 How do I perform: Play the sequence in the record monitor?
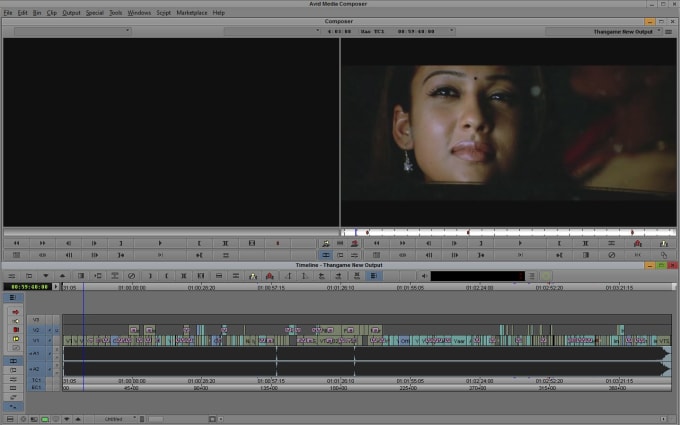520,243
